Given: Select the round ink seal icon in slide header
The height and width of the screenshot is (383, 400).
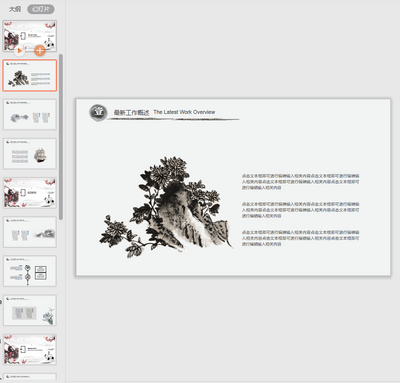Looking at the screenshot, I should coord(98,112).
